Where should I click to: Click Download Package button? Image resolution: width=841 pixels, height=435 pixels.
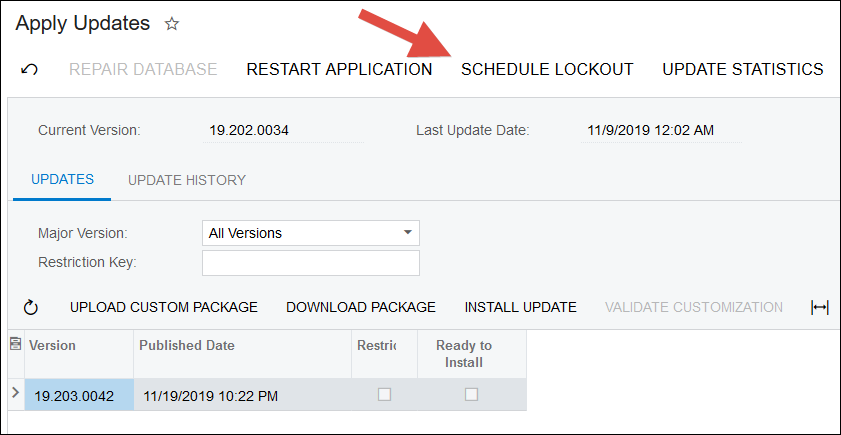pos(360,307)
